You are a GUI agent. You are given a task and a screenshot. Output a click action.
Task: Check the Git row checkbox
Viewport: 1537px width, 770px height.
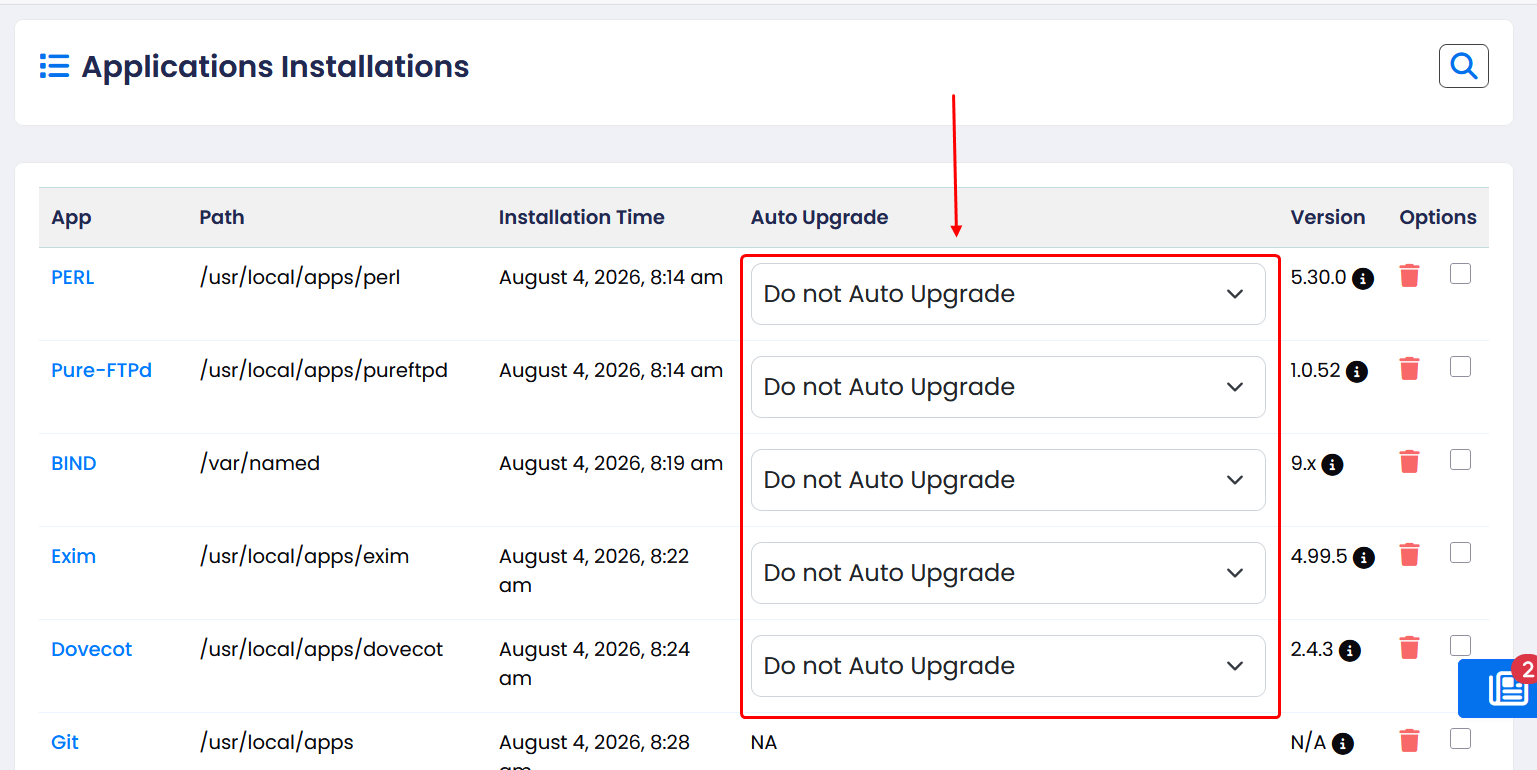point(1460,739)
